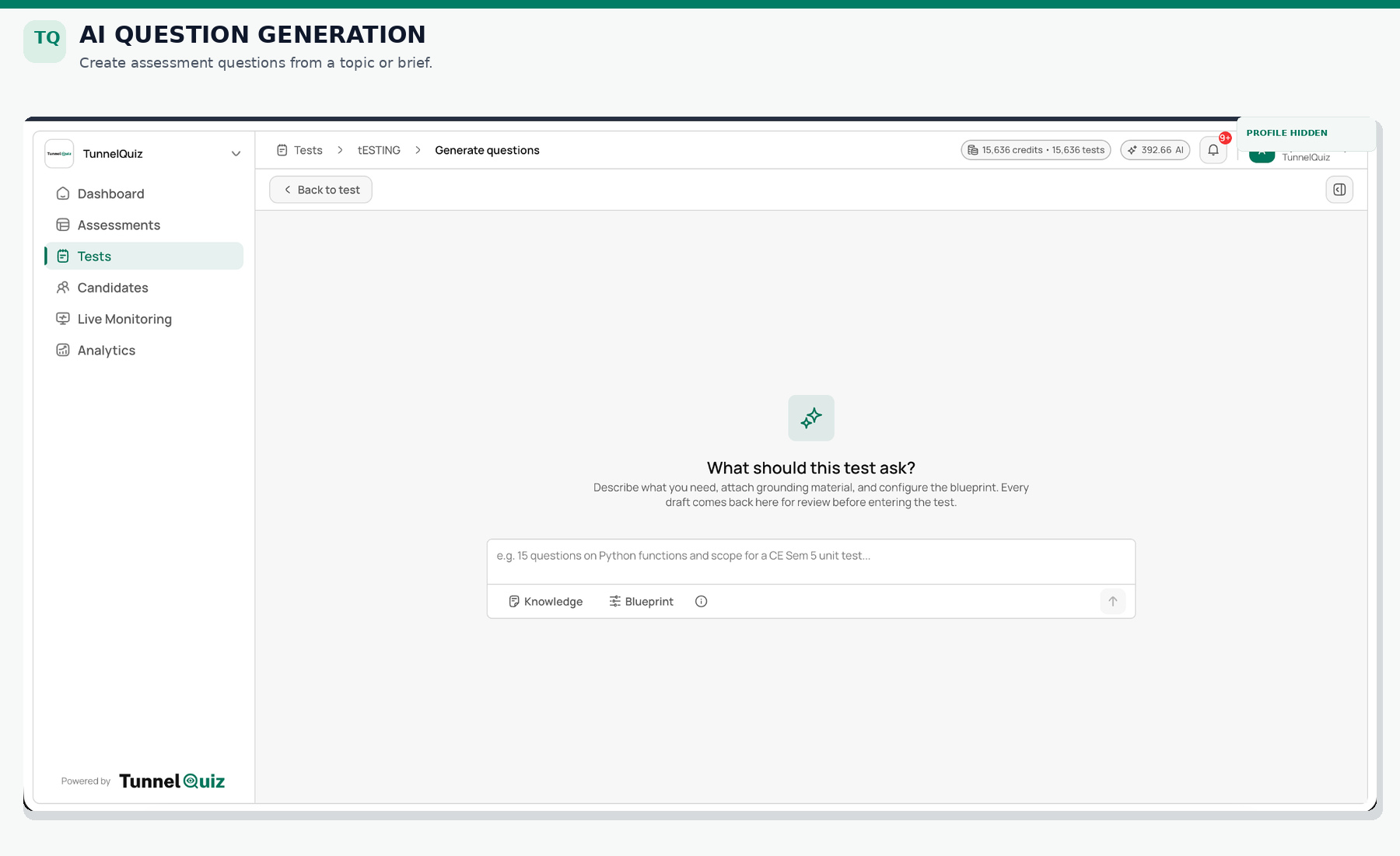This screenshot has width=1400, height=856.
Task: Click the 392.66 AI balance badge
Action: click(x=1155, y=150)
